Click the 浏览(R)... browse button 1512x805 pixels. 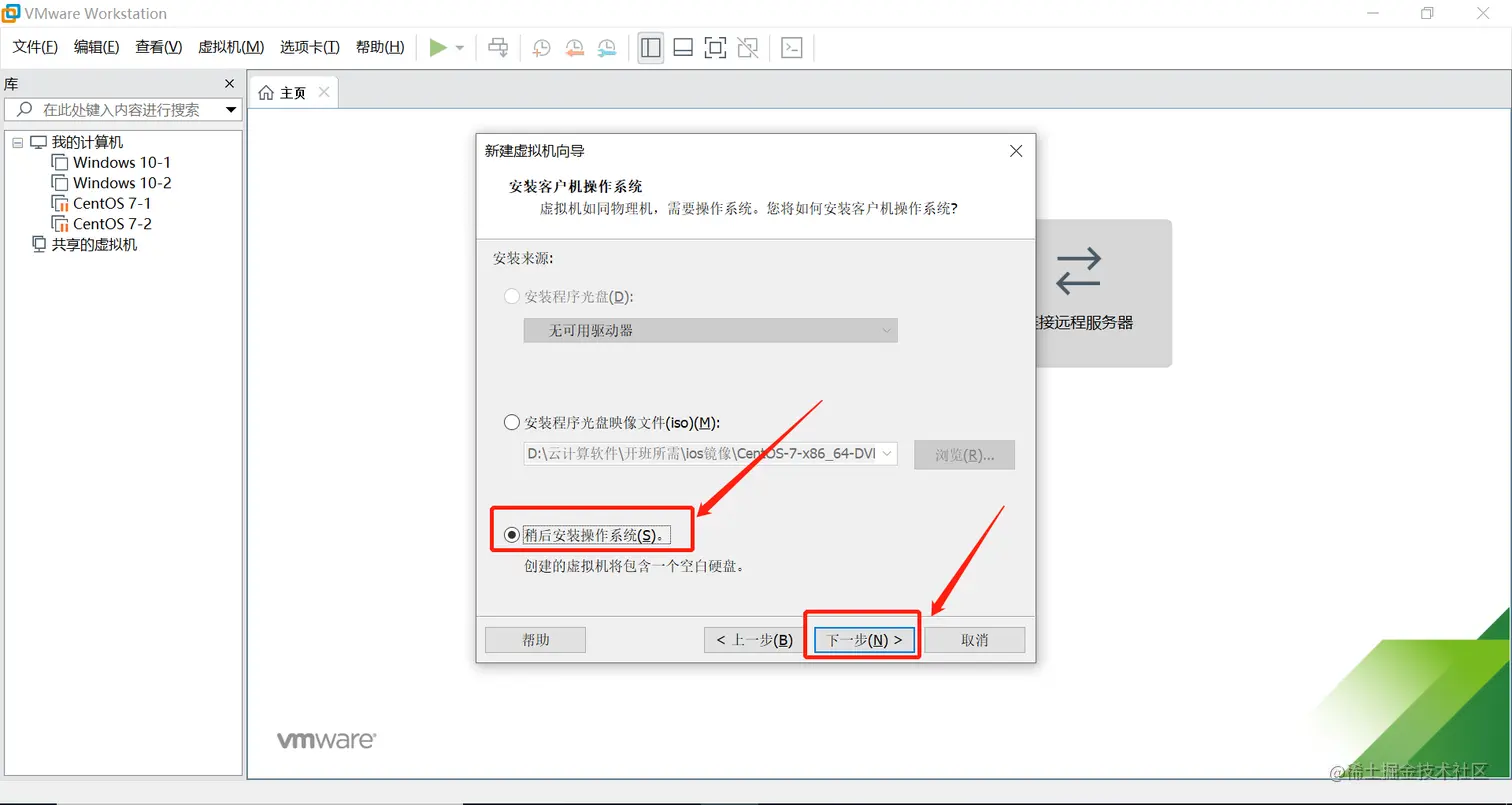pos(965,455)
